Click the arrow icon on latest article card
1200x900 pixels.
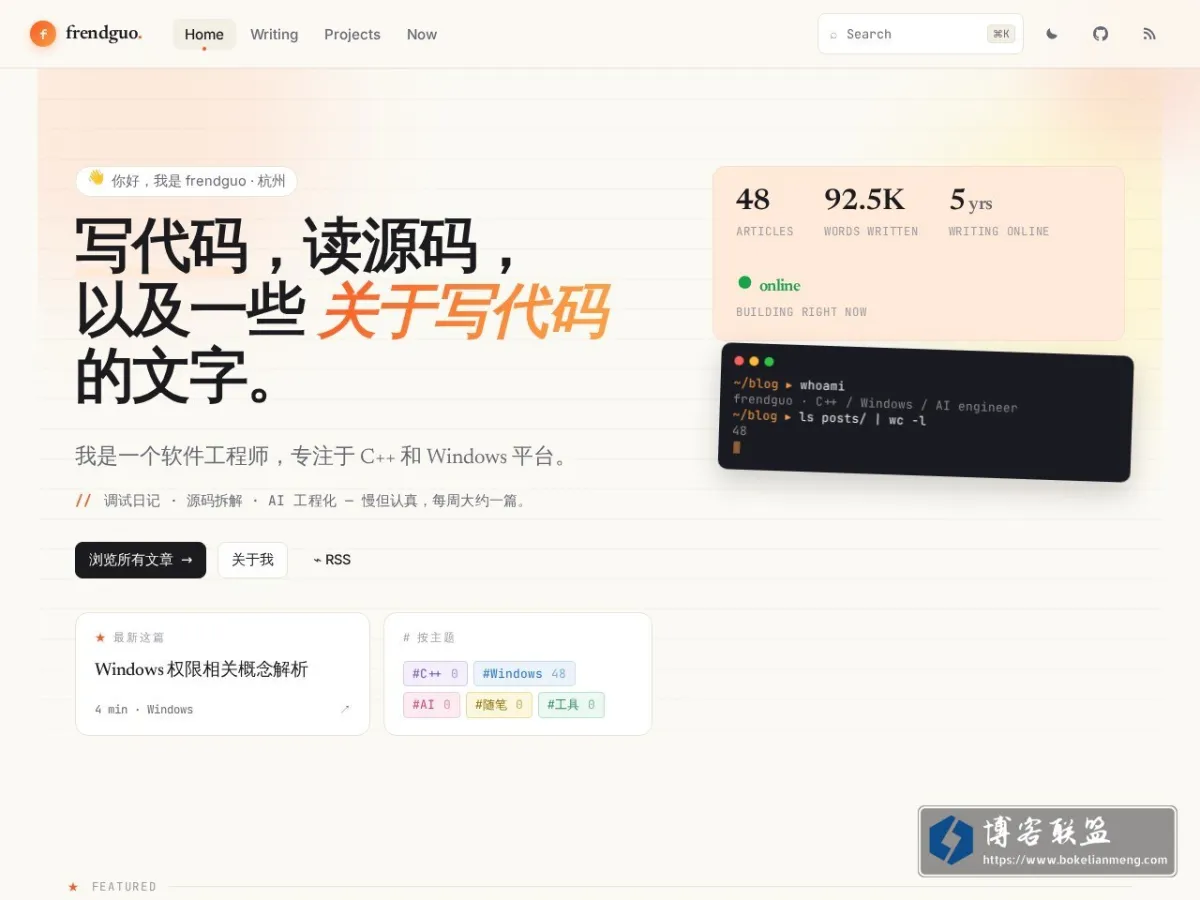coord(345,709)
